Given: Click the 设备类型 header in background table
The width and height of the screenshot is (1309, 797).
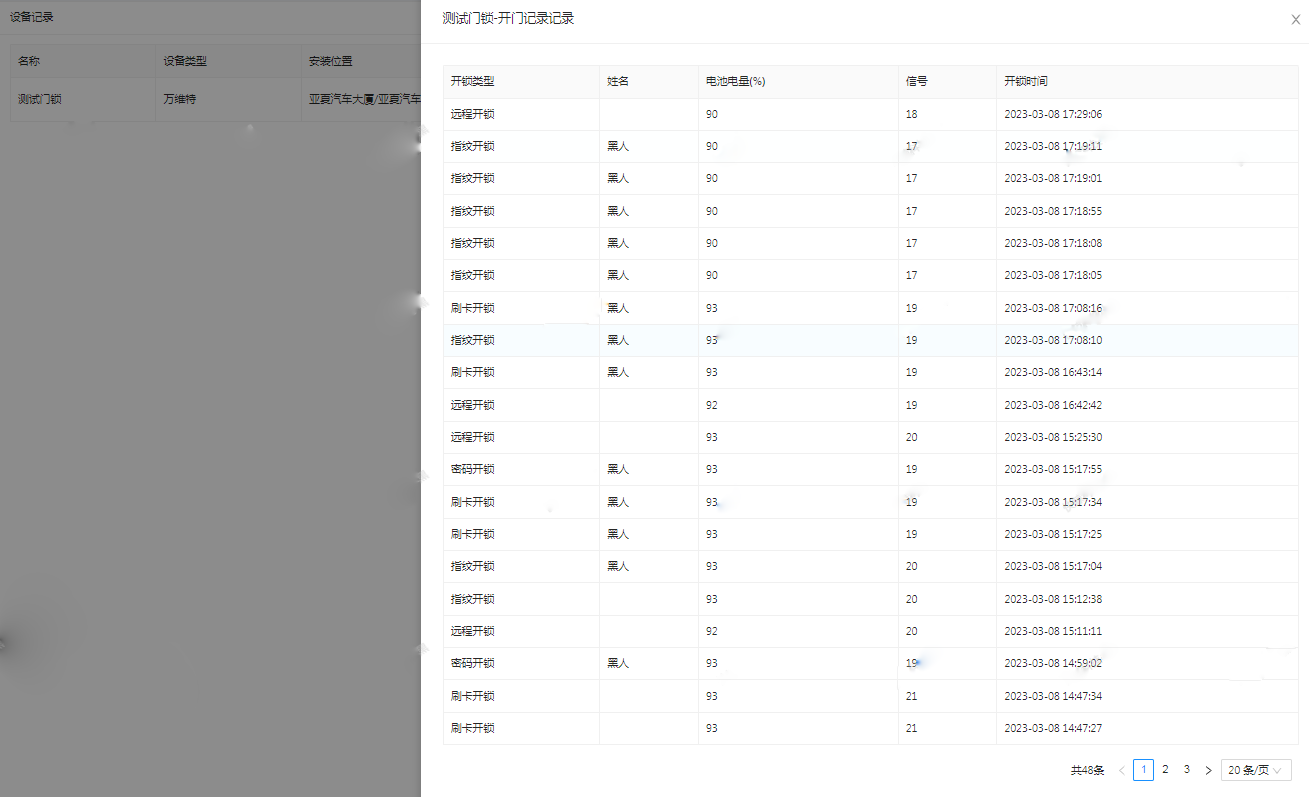Looking at the screenshot, I should pos(185,61).
